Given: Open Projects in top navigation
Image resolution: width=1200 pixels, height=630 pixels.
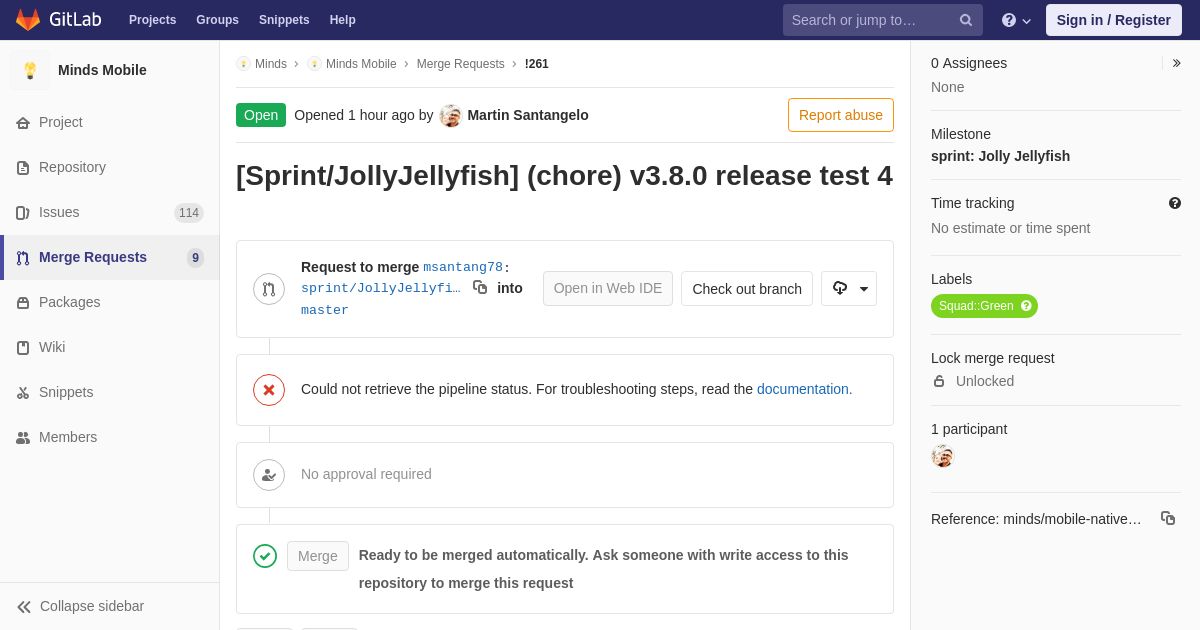Looking at the screenshot, I should (x=152, y=20).
